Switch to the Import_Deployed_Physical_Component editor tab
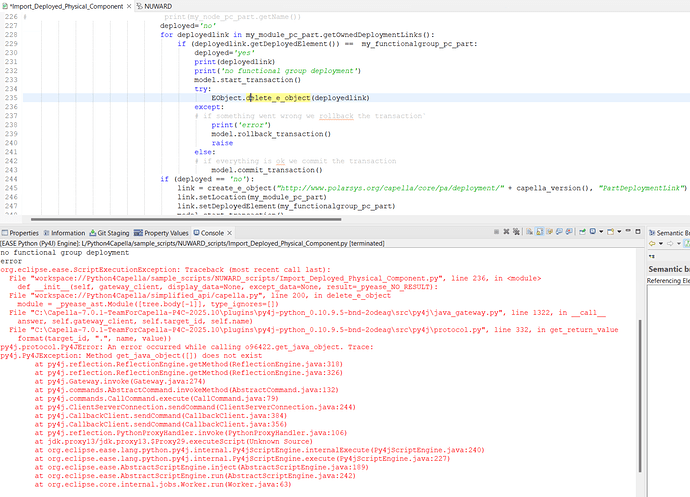This screenshot has width=690, height=497. [66, 6]
